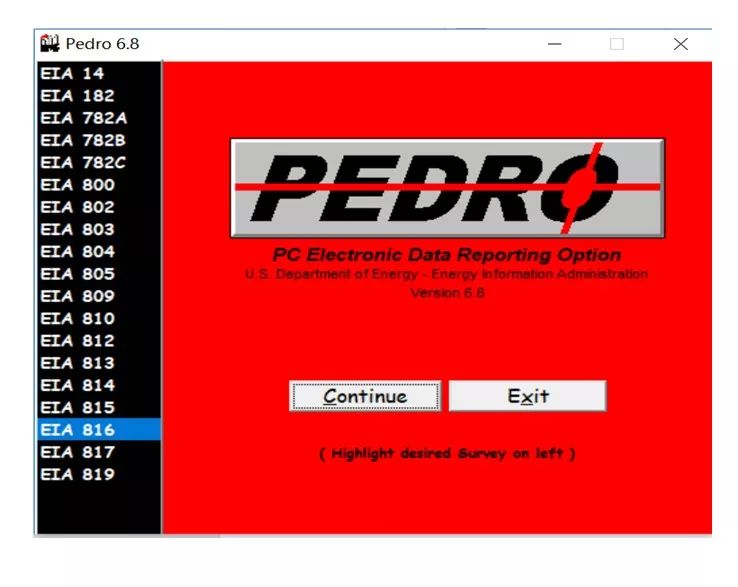Viewport: 738px width, 587px height.
Task: Click the highlighted EIA 816 row
Action: (x=99, y=430)
